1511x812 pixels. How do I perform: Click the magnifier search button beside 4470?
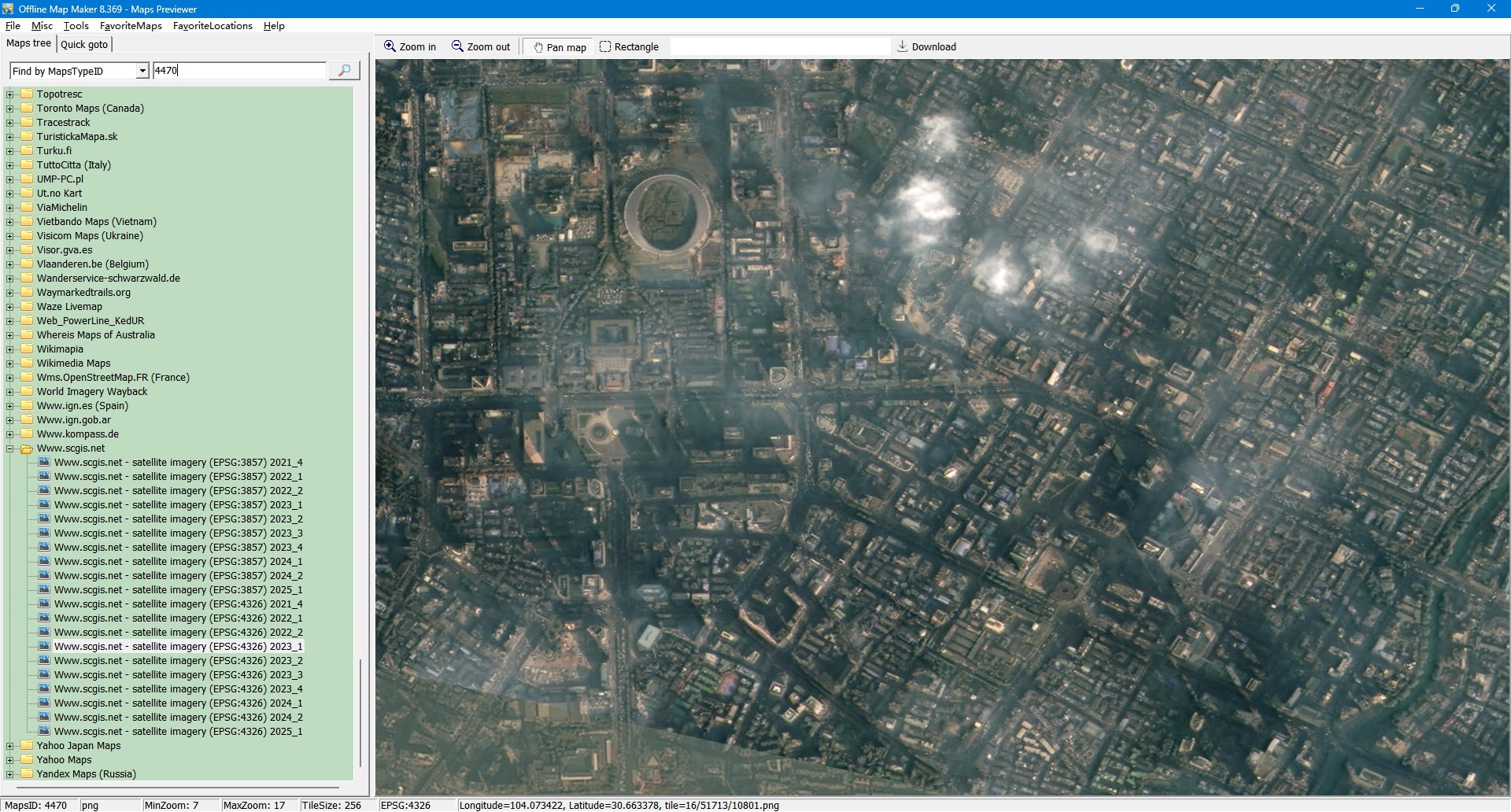pyautogui.click(x=344, y=71)
